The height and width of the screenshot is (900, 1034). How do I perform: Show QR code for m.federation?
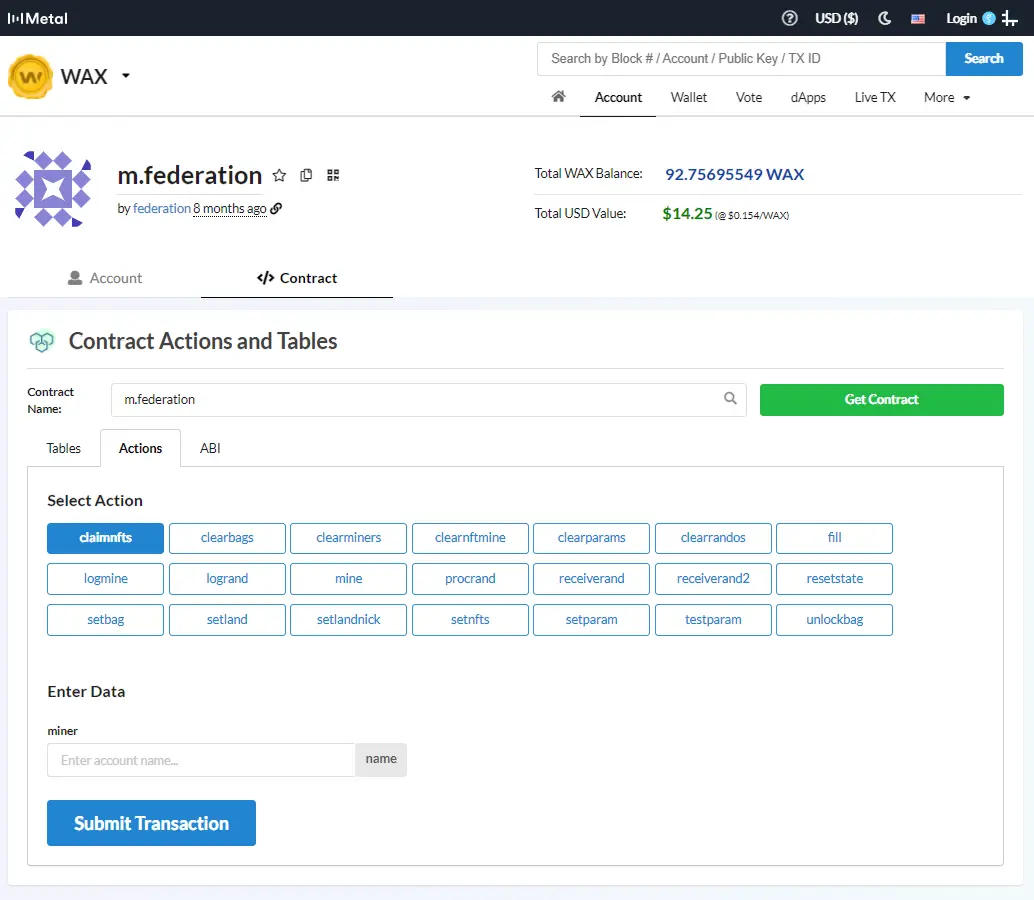[x=333, y=175]
